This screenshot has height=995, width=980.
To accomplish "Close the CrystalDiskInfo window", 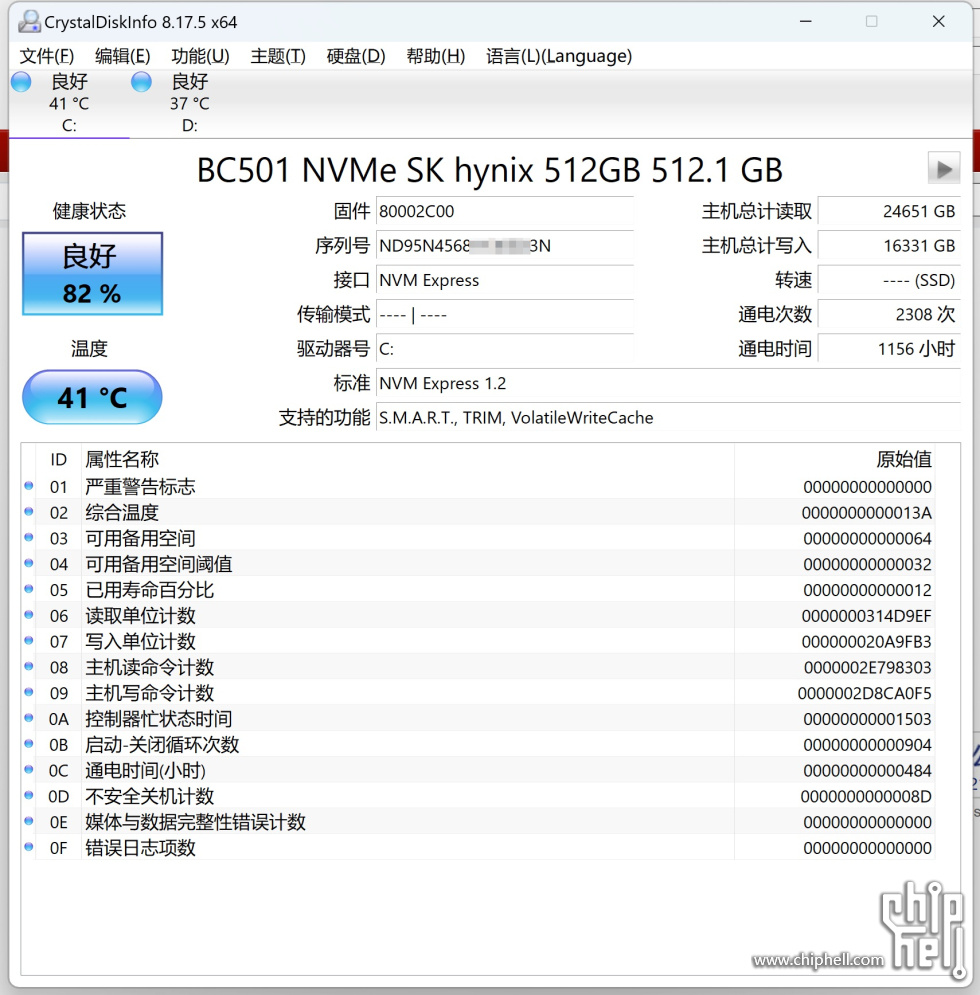I will click(939, 22).
